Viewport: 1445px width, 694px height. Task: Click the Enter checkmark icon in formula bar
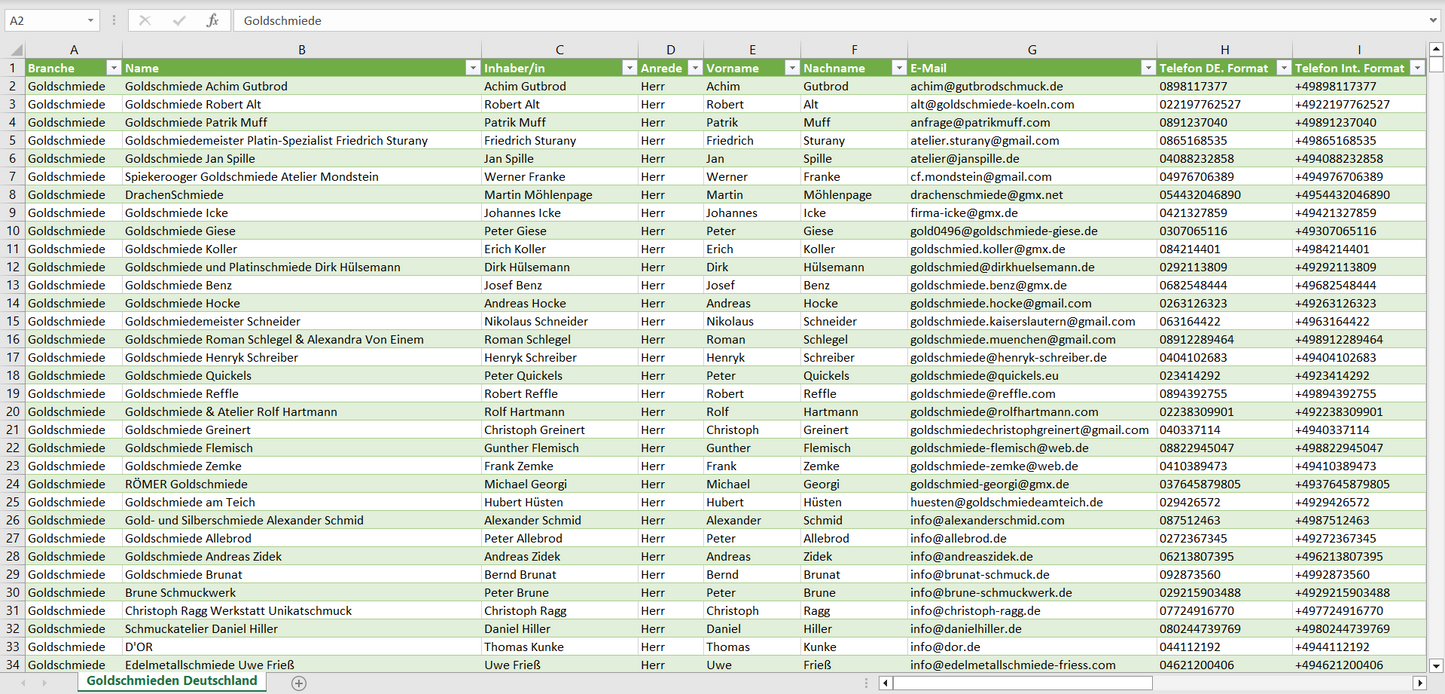click(x=179, y=20)
